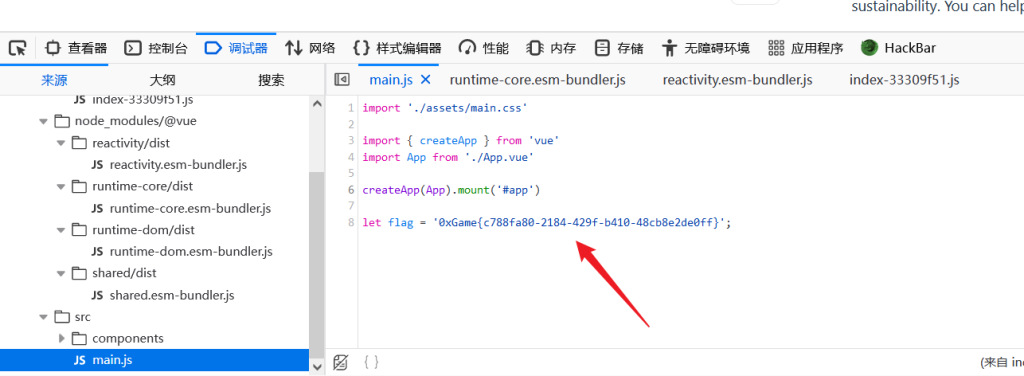Image resolution: width=1024 pixels, height=376 pixels.
Task: Click the 0xGame flag string
Action: coord(579,223)
